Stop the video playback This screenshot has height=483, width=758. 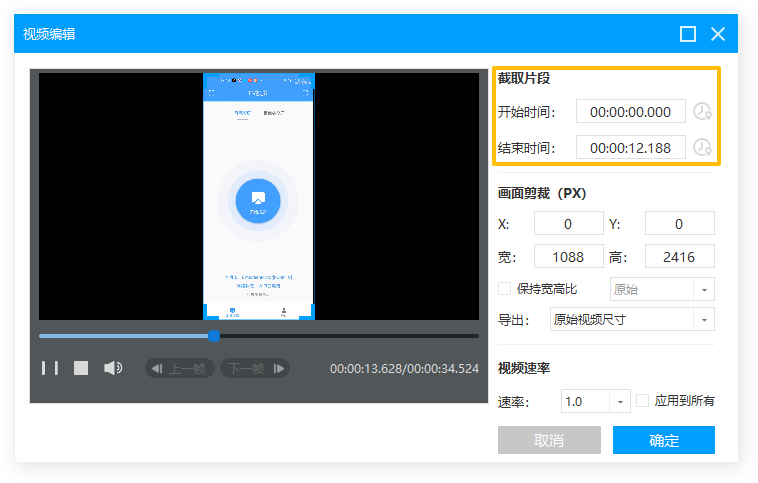click(81, 368)
